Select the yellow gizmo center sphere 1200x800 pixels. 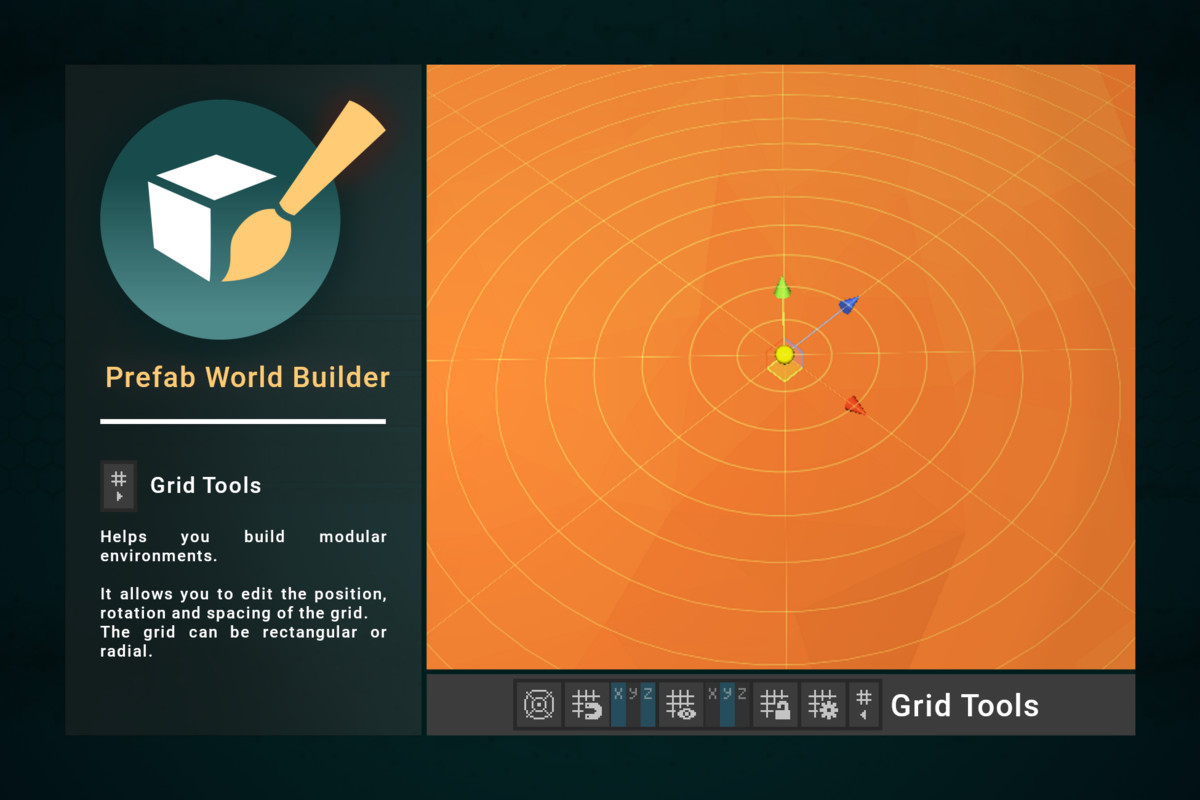coord(784,355)
